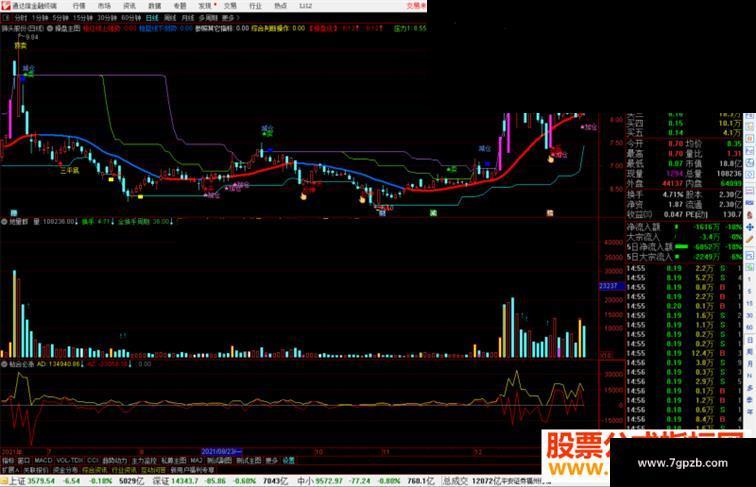
Task: Click the 中小 index in status bar
Action: (x=305, y=481)
